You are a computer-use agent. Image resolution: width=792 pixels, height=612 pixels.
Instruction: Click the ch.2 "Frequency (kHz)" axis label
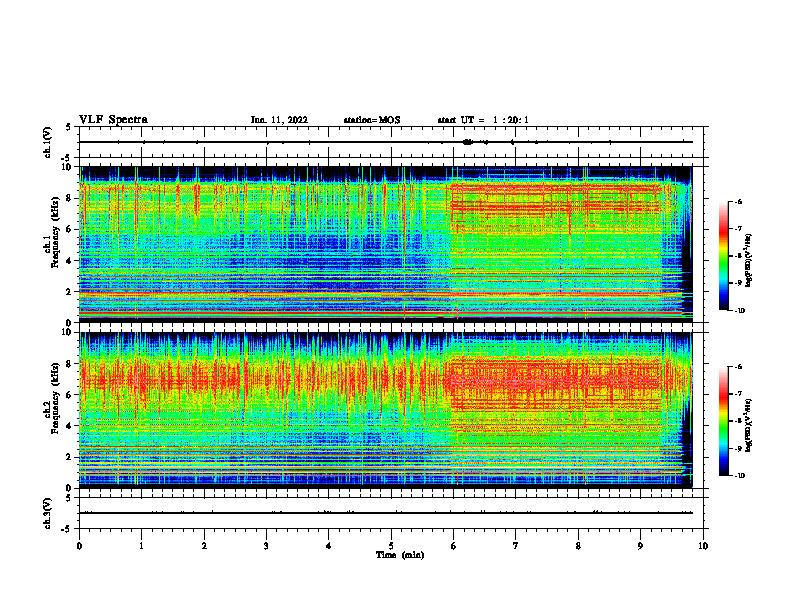pyautogui.click(x=56, y=396)
